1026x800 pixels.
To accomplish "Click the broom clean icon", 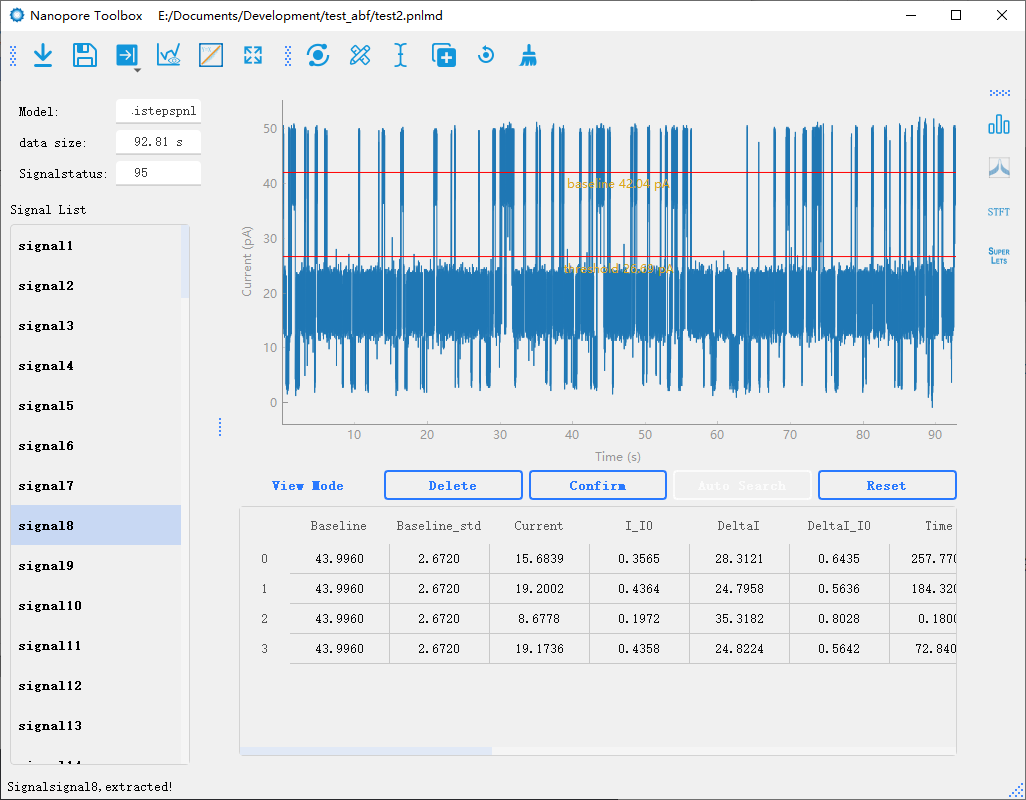I will click(528, 56).
